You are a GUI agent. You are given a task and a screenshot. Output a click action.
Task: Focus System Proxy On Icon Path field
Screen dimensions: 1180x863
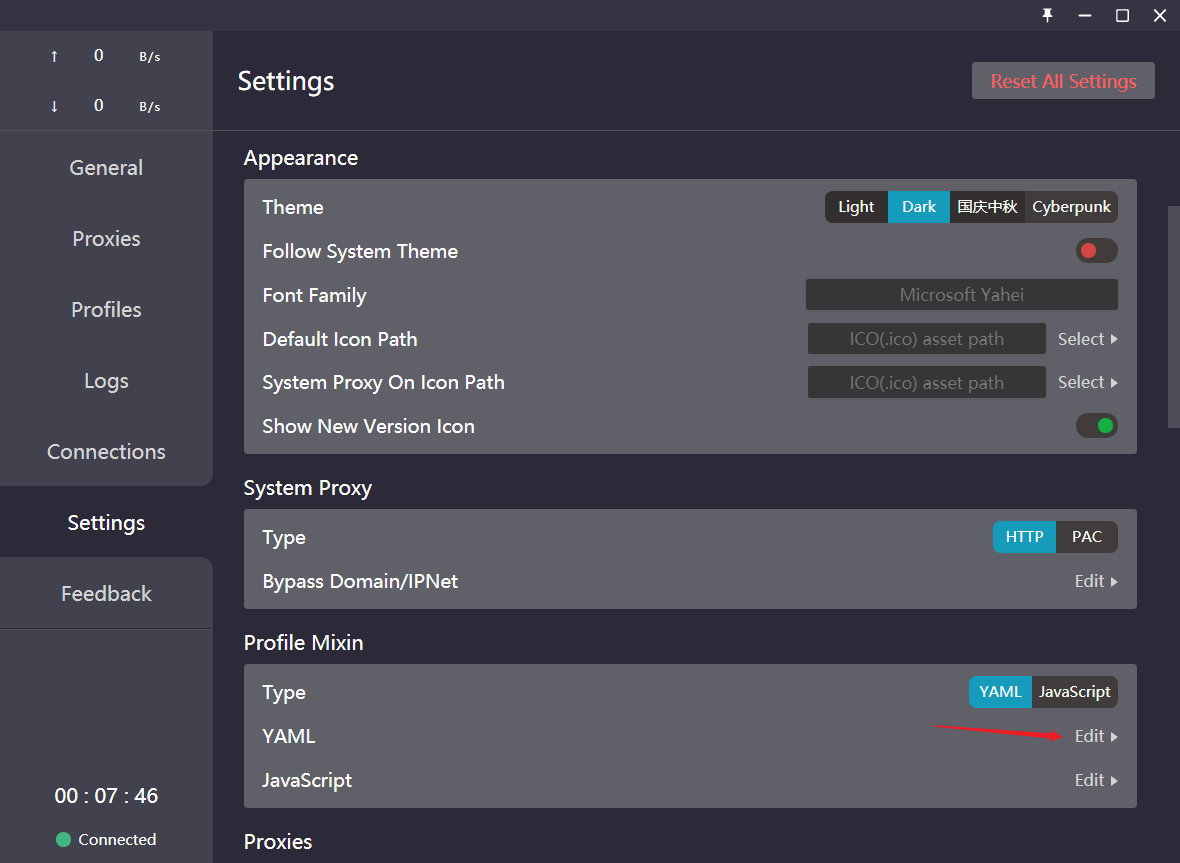(926, 382)
